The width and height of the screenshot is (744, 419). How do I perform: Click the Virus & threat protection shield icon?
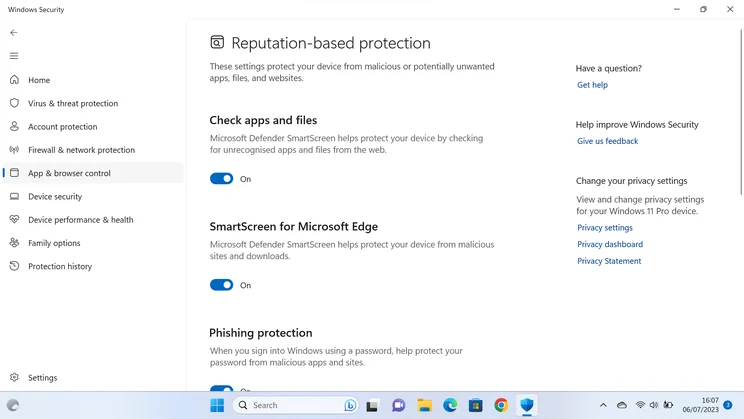(x=14, y=103)
